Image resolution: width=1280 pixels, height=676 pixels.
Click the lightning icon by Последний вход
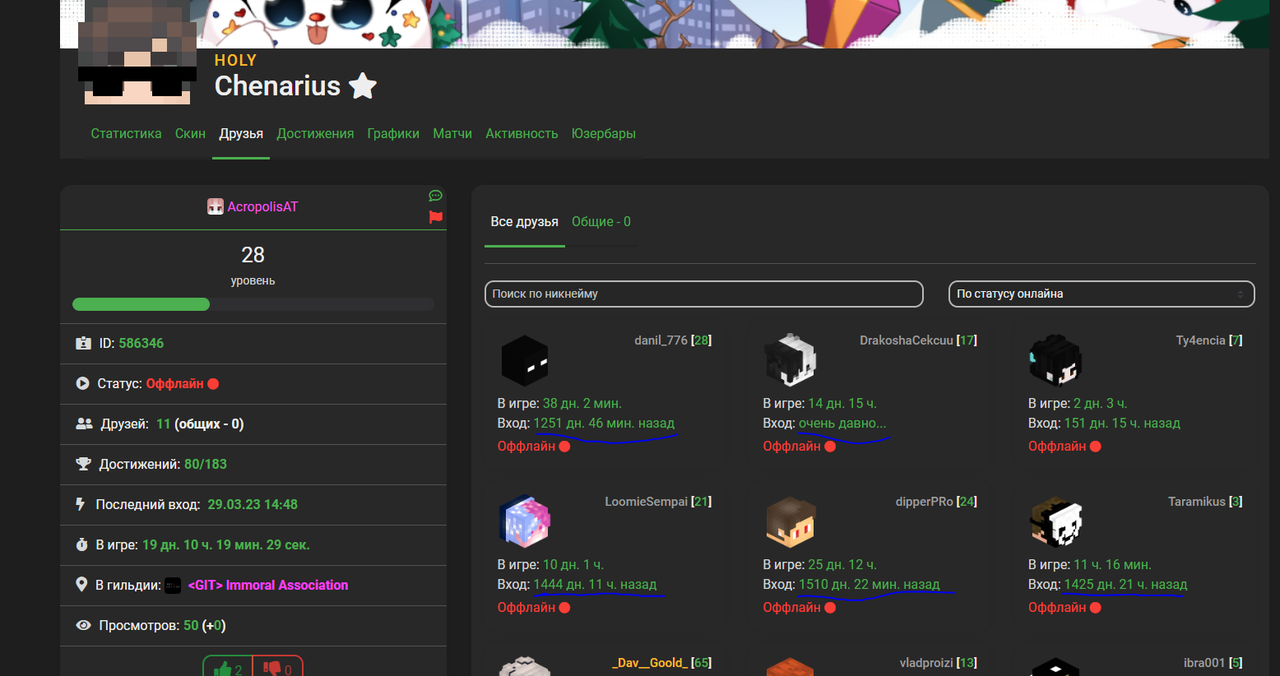[x=82, y=504]
